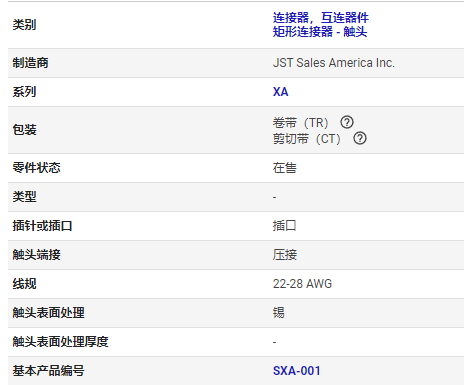464x385 pixels.
Task: Click the 系列 row label
Action: click(24, 92)
